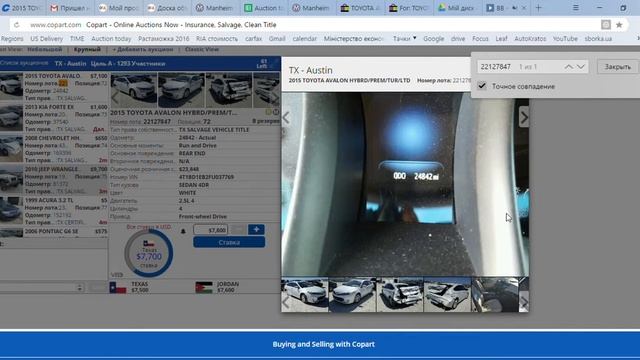Show previous photo in large viewer
Image resolution: width=640 pixels, height=360 pixels.
[286, 118]
